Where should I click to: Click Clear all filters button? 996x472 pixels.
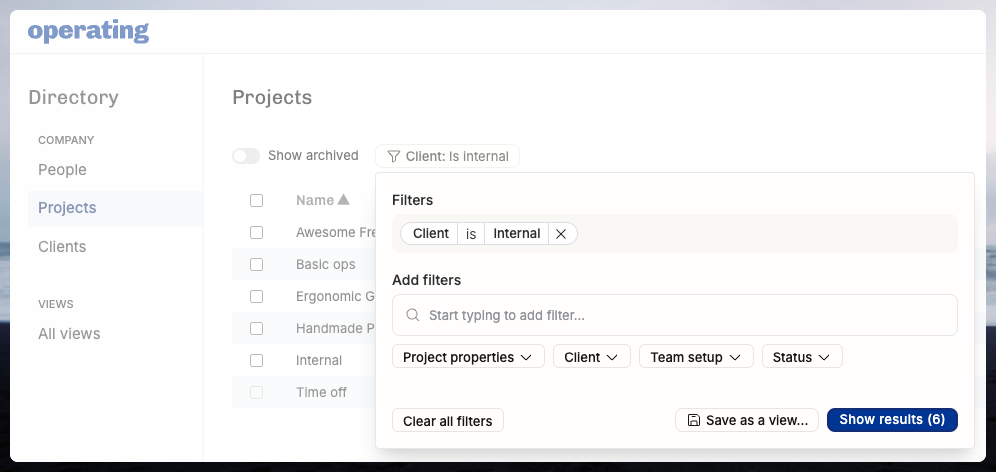(x=447, y=421)
